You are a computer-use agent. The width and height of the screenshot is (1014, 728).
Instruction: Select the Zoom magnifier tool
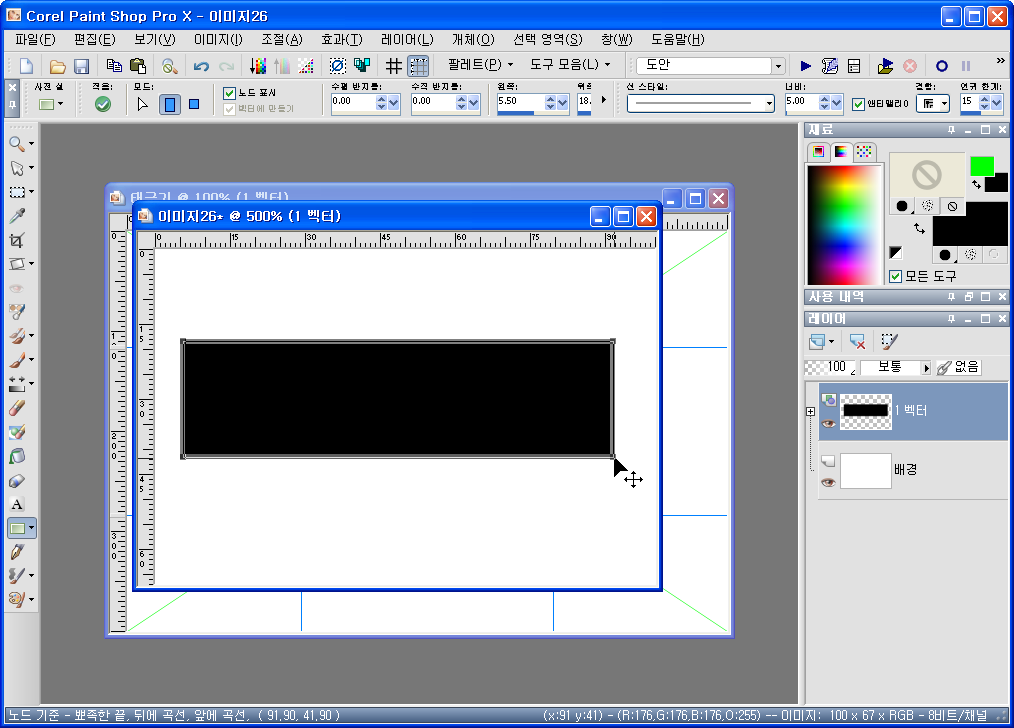[17, 144]
